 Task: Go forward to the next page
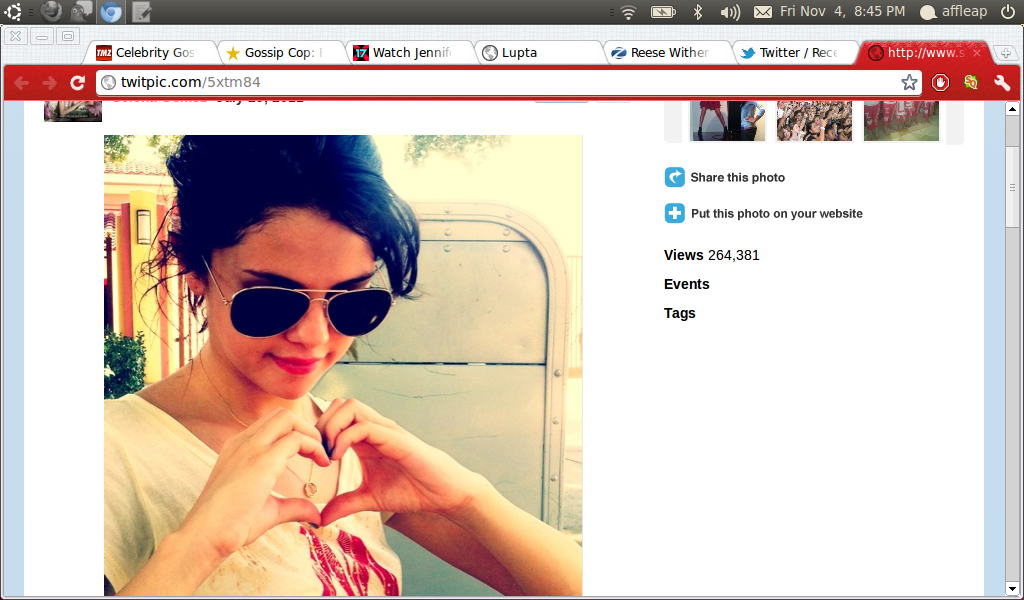[50, 82]
